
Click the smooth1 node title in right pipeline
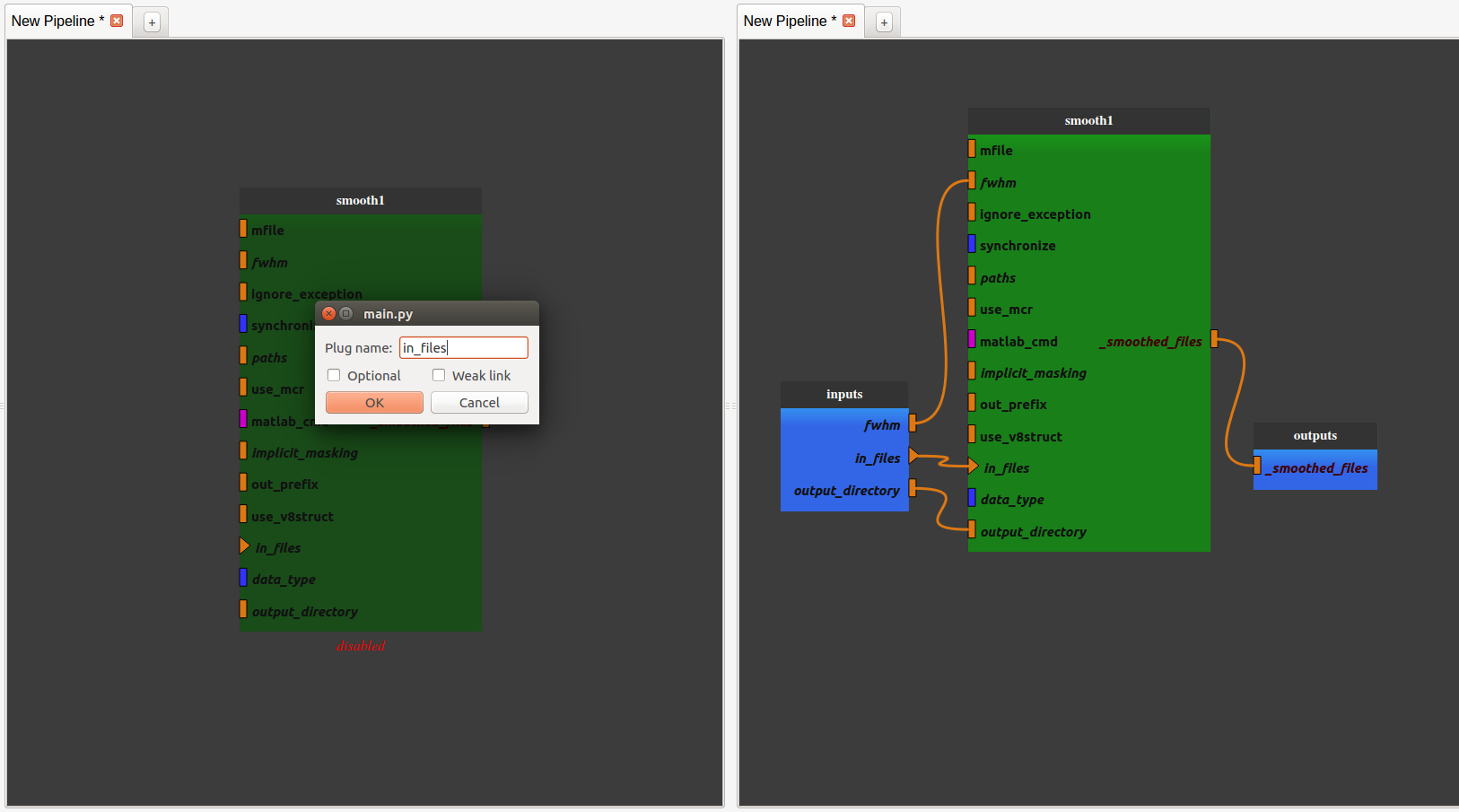point(1089,120)
